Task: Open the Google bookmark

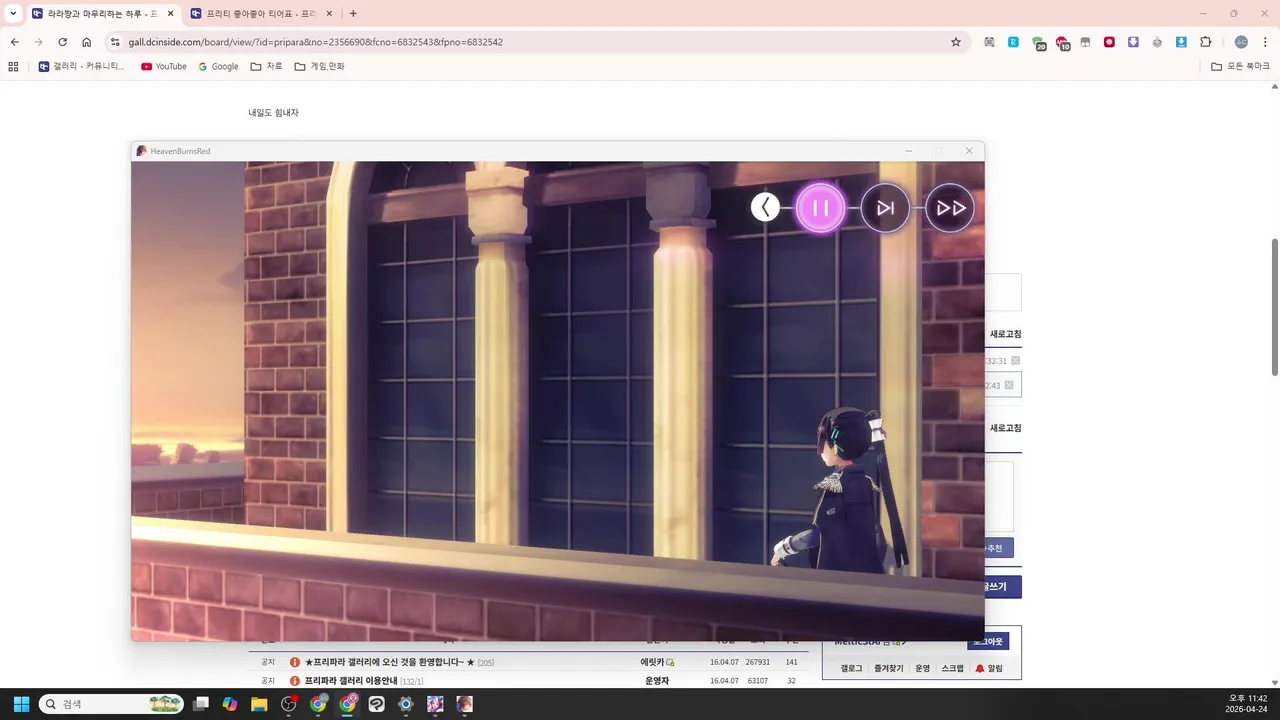Action: coord(218,66)
